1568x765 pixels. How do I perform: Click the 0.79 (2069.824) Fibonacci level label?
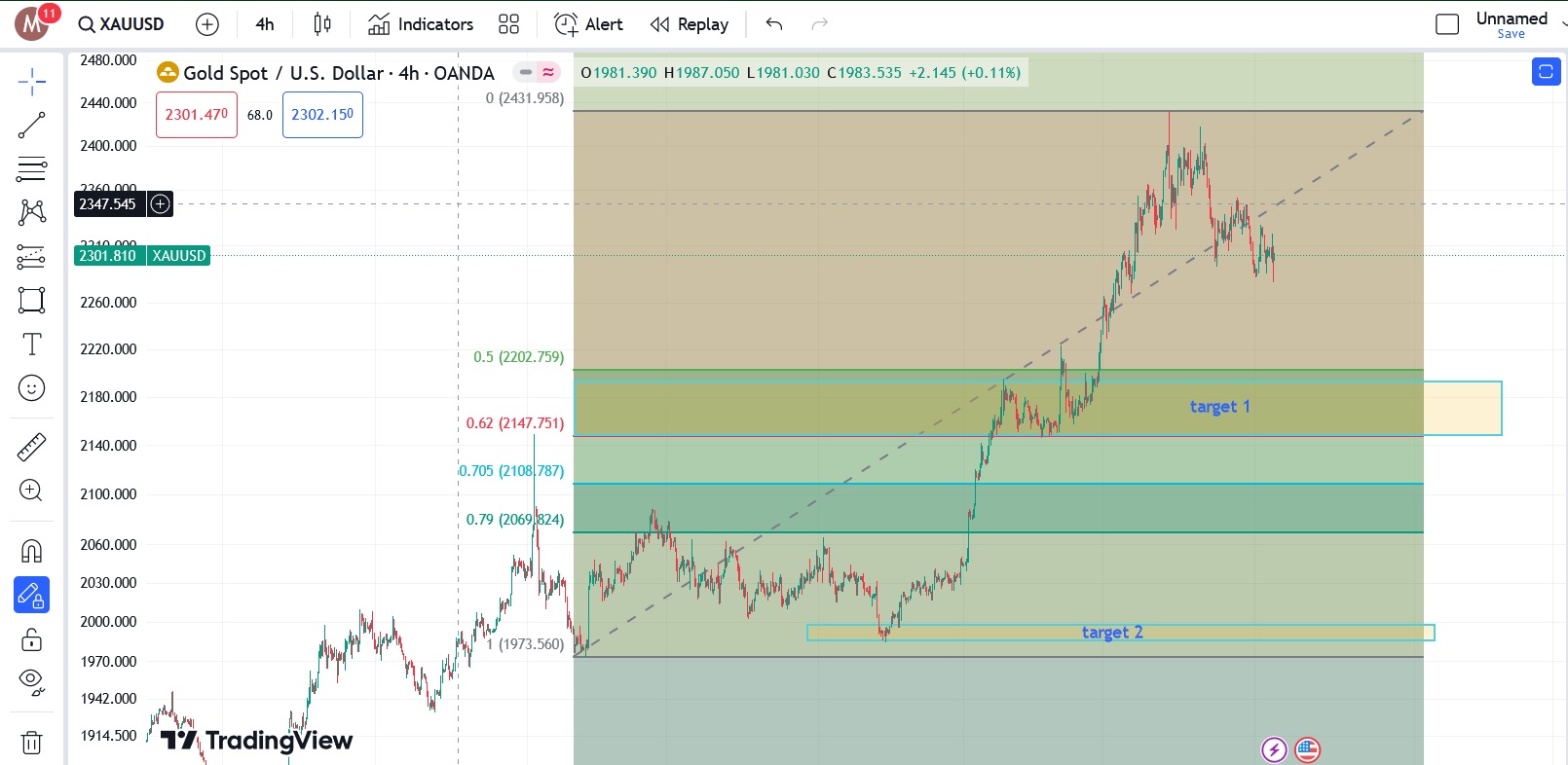point(514,520)
